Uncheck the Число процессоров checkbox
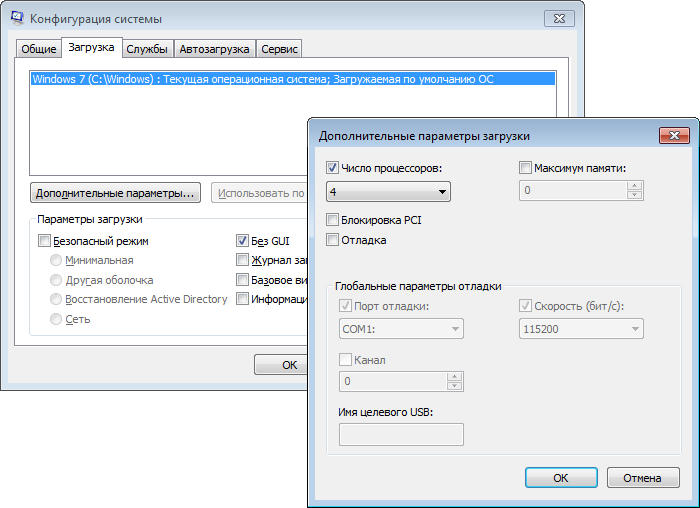 [333, 168]
